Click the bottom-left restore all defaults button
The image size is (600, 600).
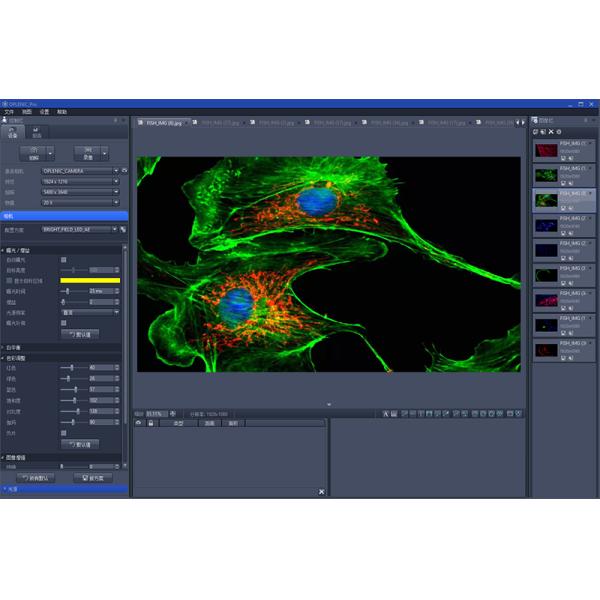36,478
